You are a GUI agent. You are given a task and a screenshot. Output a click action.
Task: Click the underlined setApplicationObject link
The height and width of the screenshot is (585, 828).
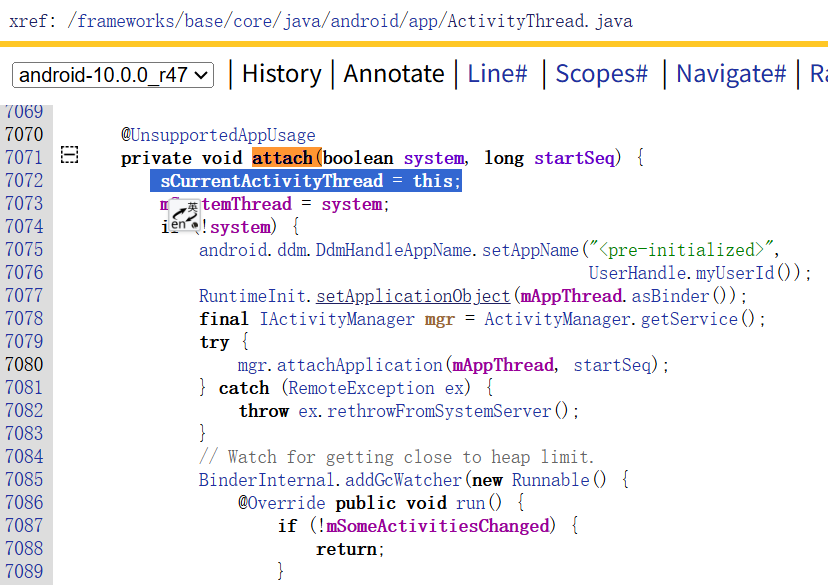[413, 296]
